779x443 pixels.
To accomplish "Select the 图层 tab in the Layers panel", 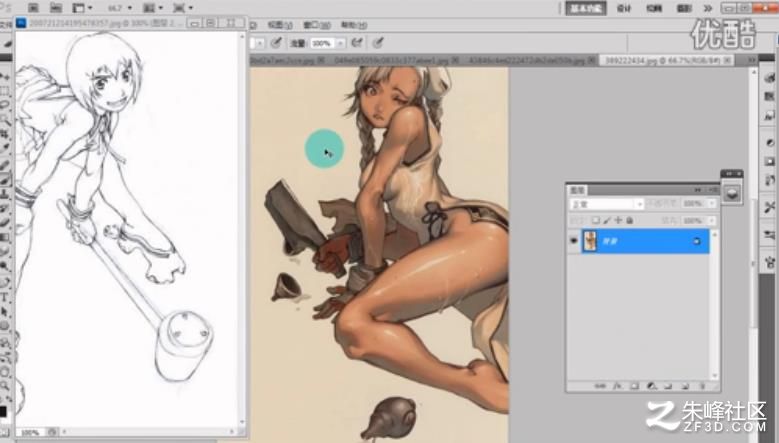I will 577,190.
